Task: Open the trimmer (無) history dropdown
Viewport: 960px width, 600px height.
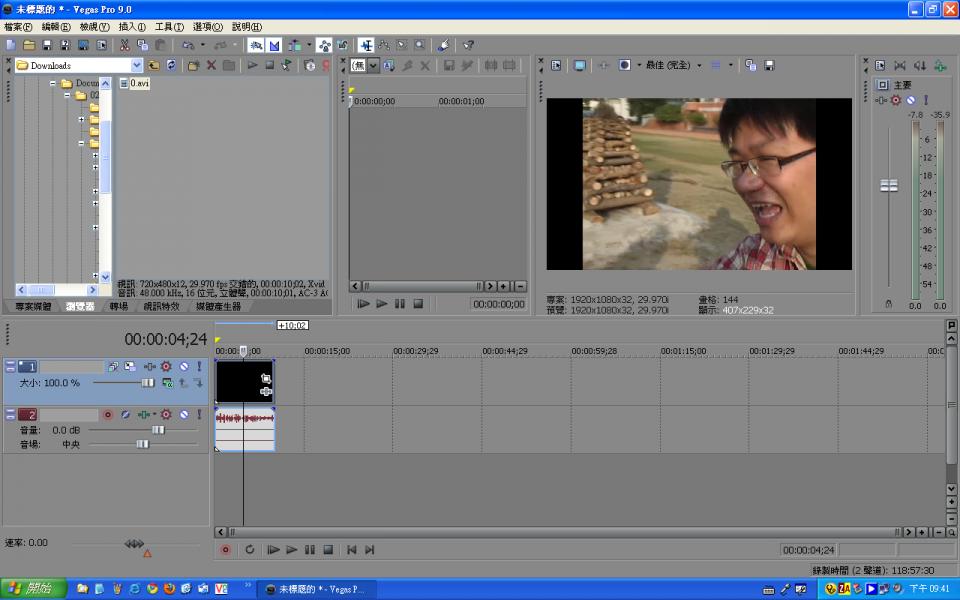Action: click(374, 65)
